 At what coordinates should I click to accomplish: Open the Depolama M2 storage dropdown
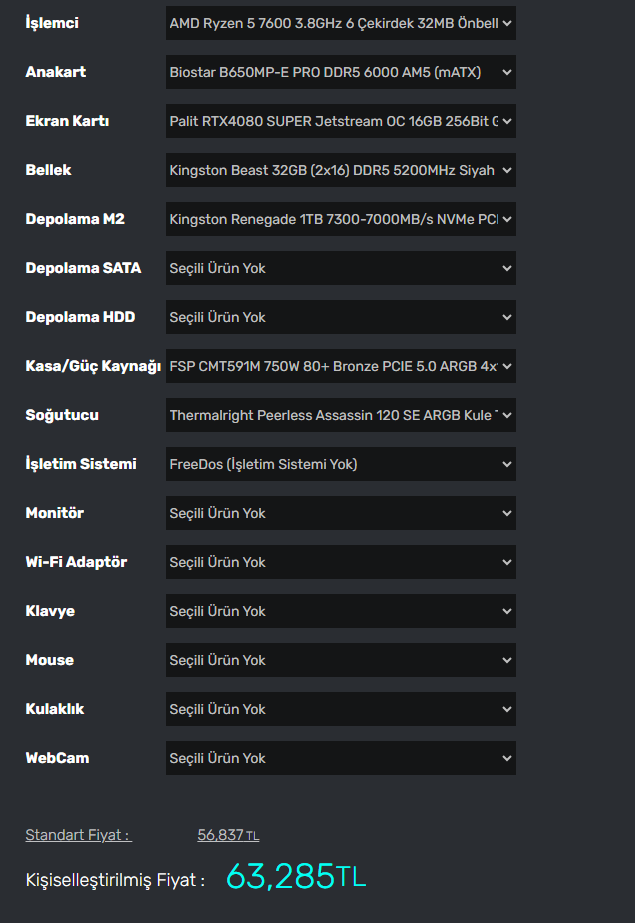click(x=340, y=219)
